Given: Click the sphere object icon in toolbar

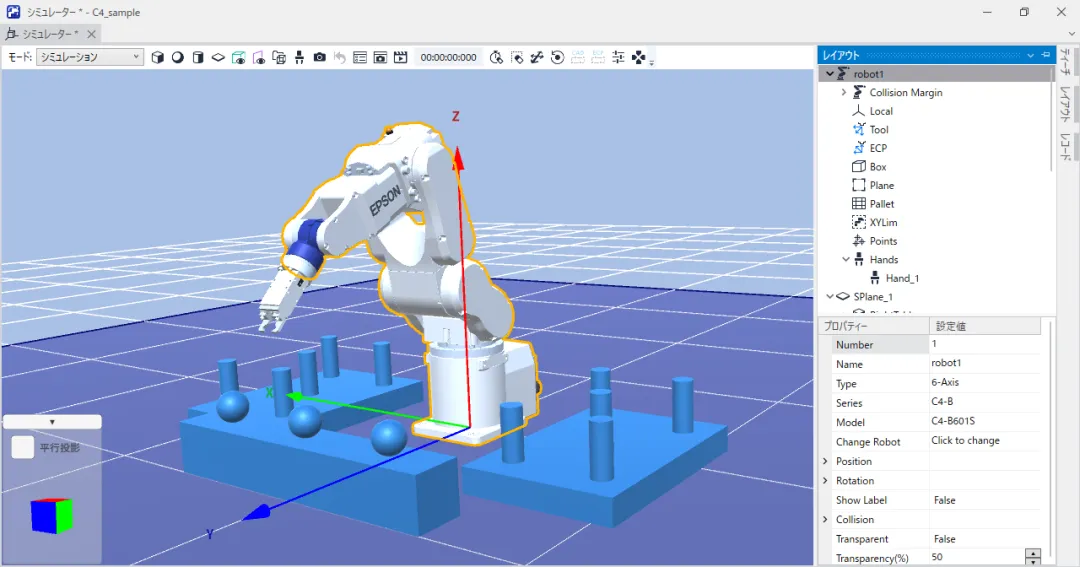Looking at the screenshot, I should pyautogui.click(x=178, y=58).
